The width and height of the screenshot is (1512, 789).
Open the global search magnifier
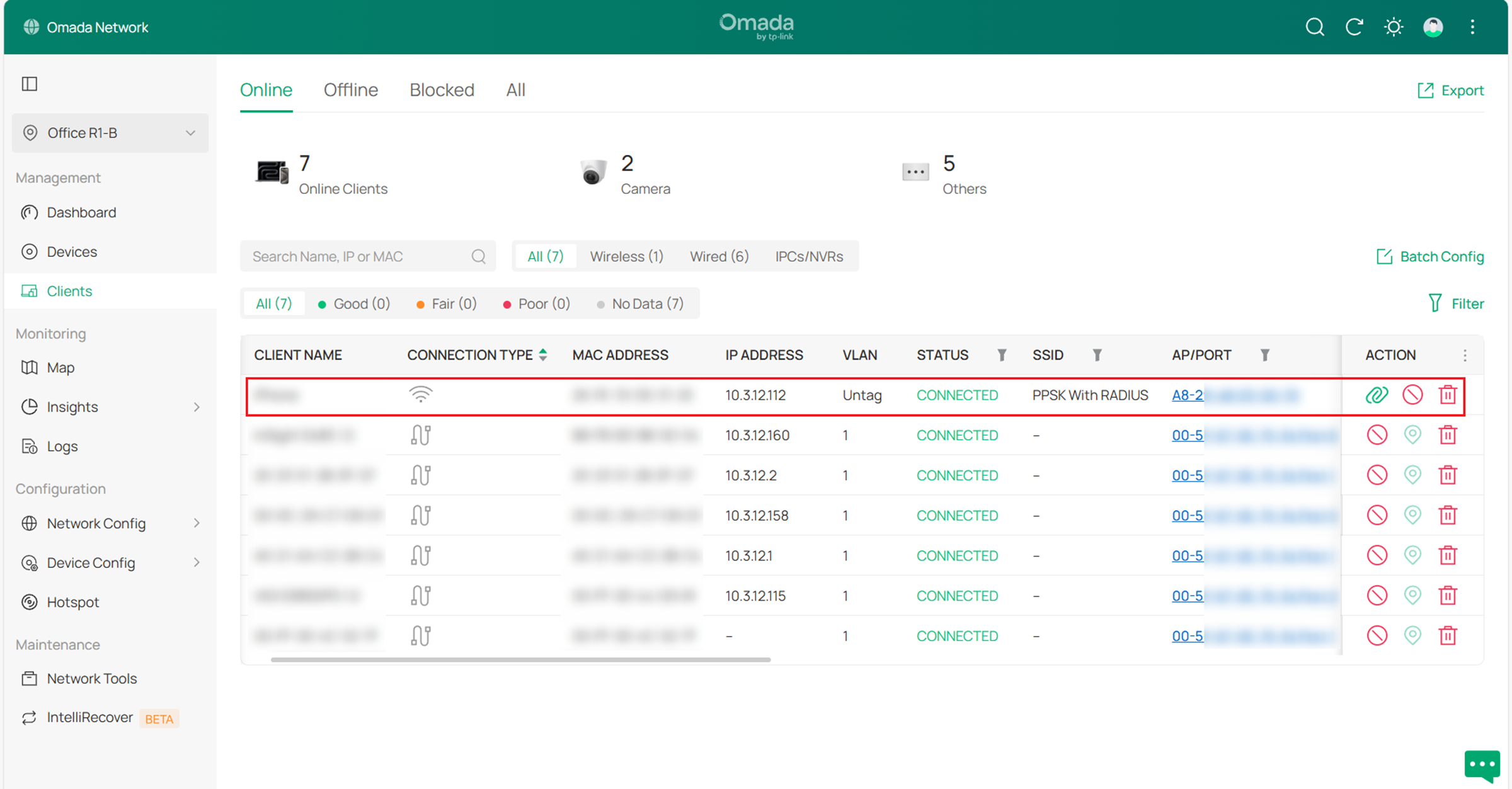[1315, 27]
